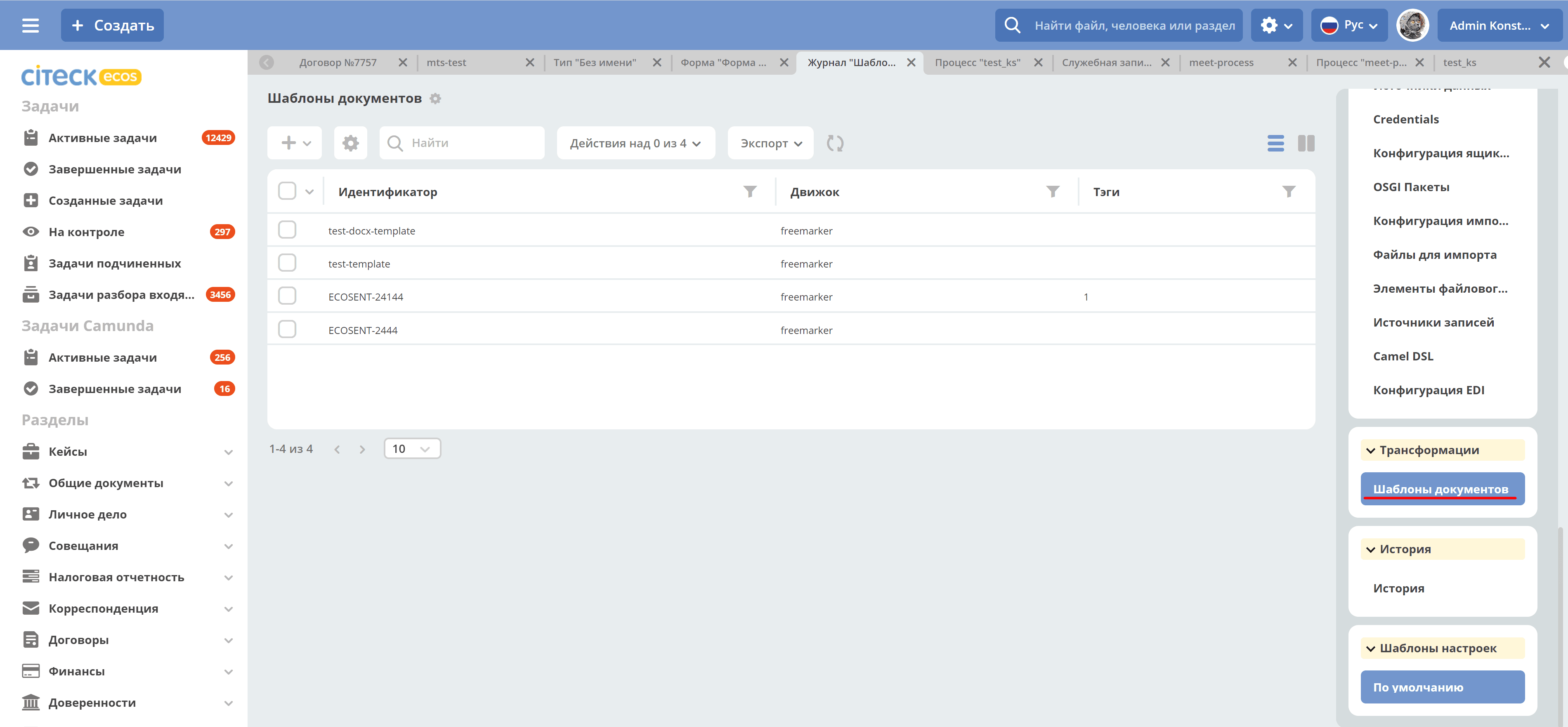This screenshot has height=727, width=1568.
Task: Open the Camel DSL journal
Action: tap(1403, 356)
